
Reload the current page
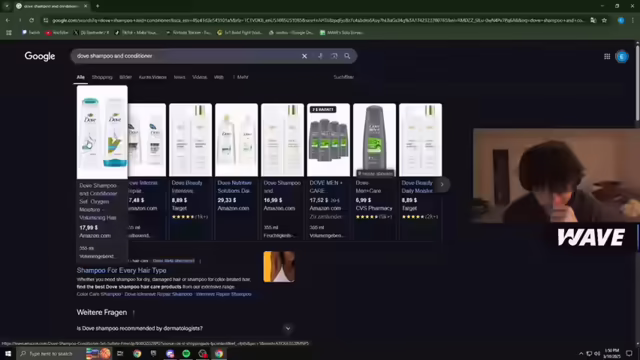(x=31, y=20)
